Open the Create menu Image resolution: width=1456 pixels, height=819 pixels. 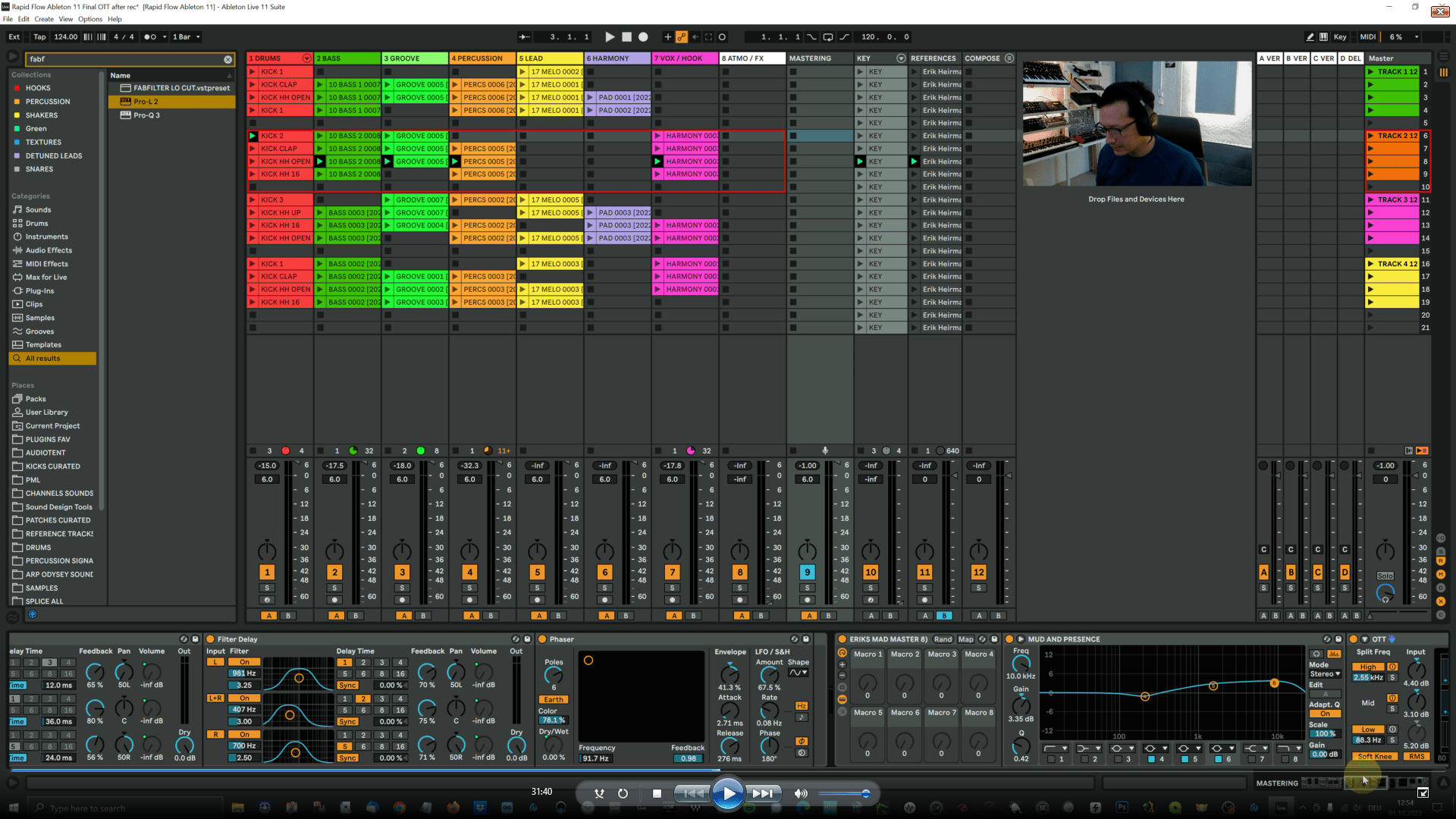(x=43, y=19)
